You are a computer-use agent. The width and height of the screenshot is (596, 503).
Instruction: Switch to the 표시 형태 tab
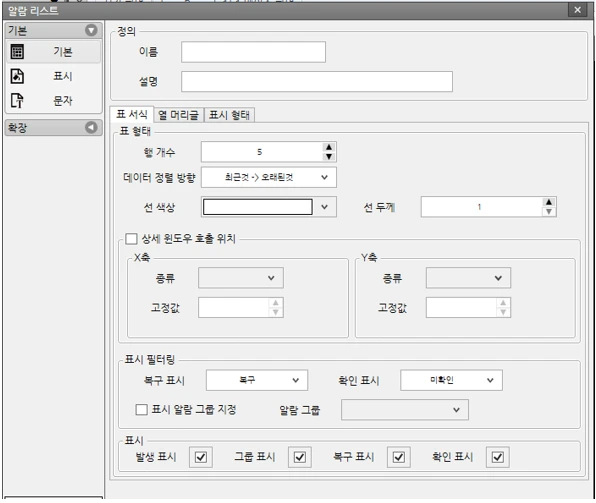pyautogui.click(x=229, y=115)
